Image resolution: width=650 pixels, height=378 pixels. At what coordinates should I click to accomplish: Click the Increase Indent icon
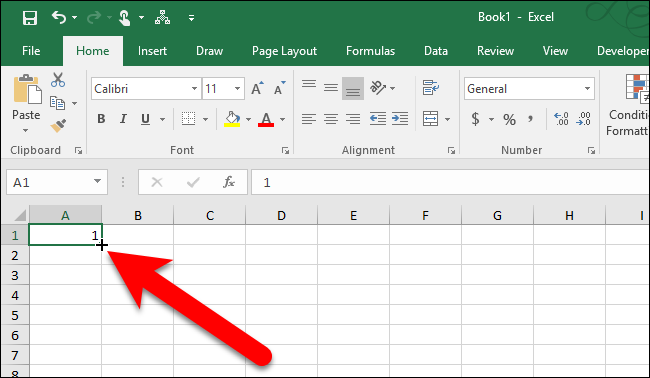click(x=400, y=119)
